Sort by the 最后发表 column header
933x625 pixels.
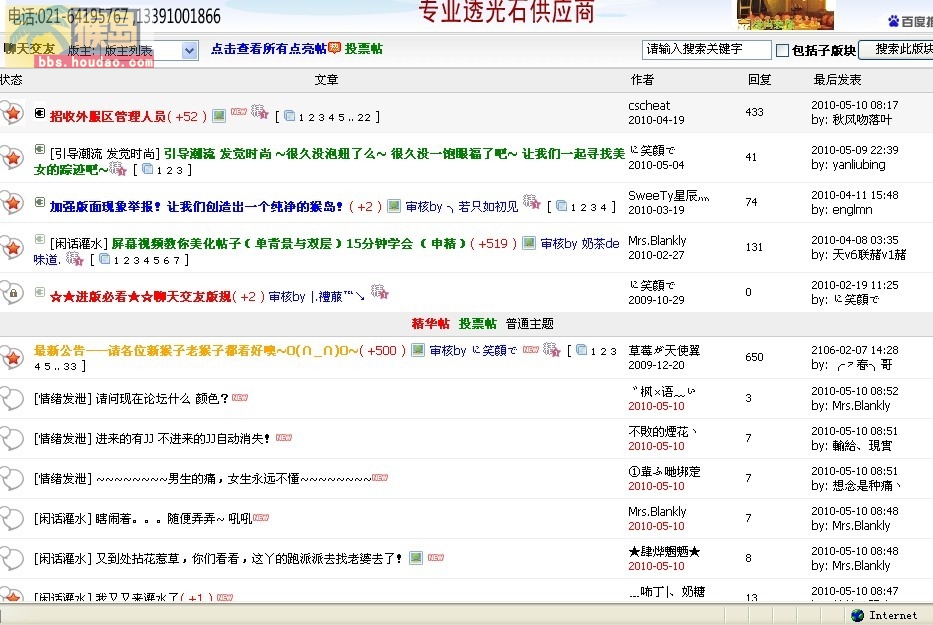(x=838, y=79)
